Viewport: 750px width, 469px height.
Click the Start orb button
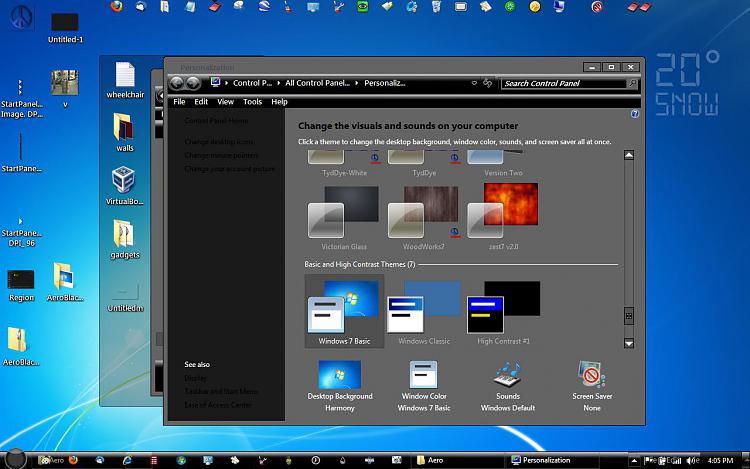coord(15,459)
